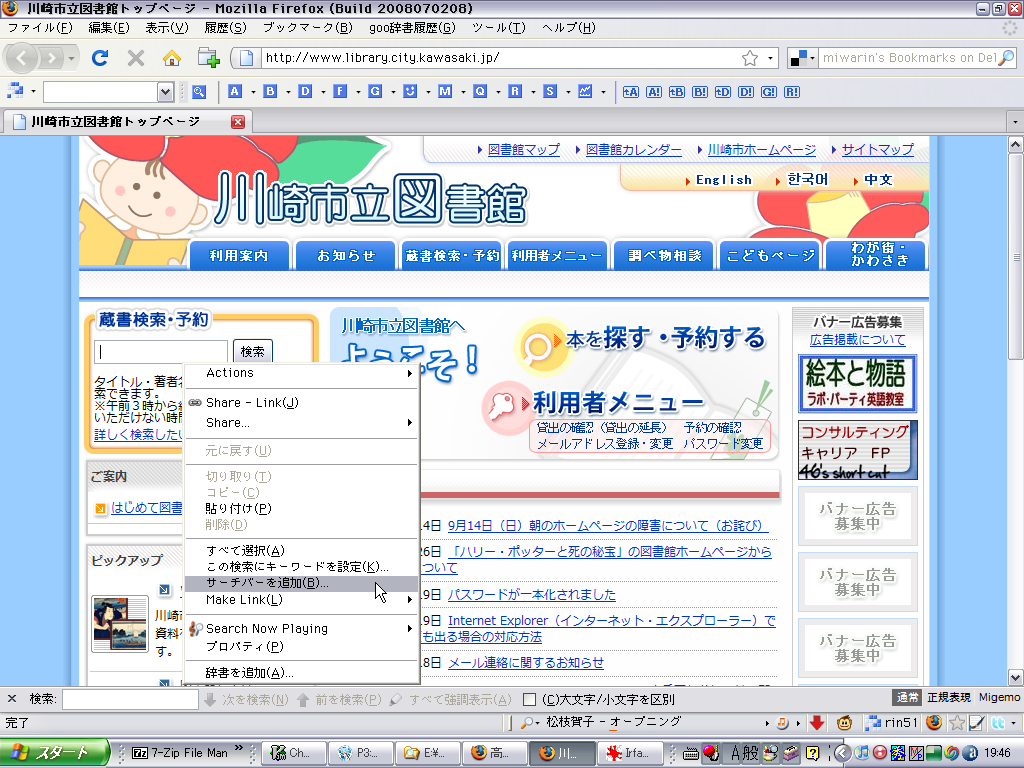Open the goo辞書履歴(G) menu
Image resolution: width=1024 pixels, height=768 pixels.
point(412,27)
